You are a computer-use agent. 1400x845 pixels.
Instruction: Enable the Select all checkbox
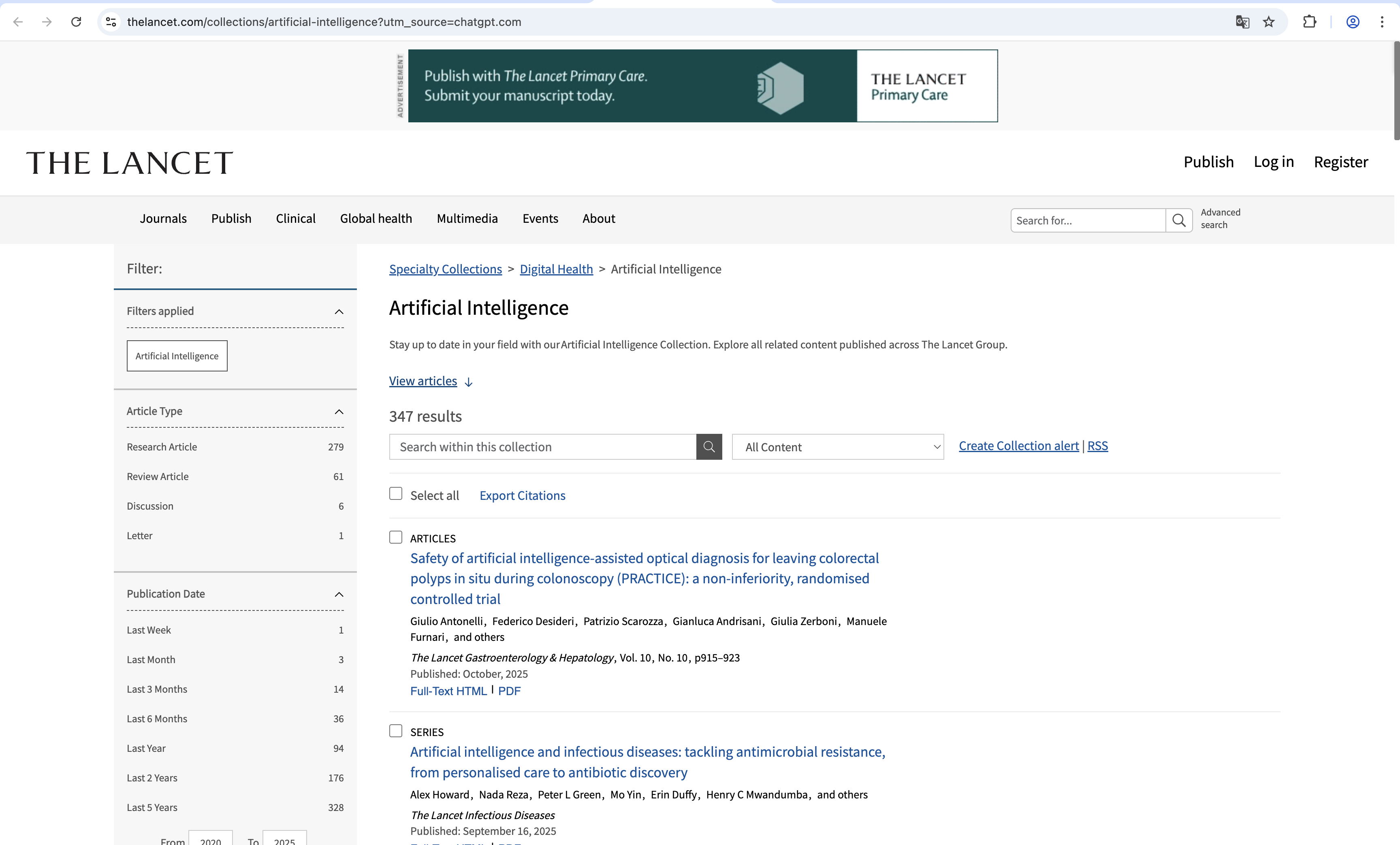(396, 493)
